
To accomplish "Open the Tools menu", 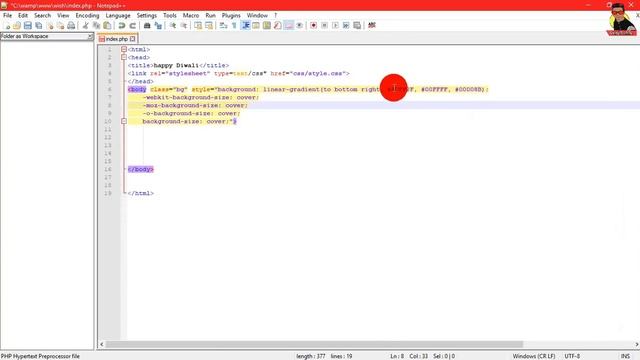I will click(x=170, y=16).
